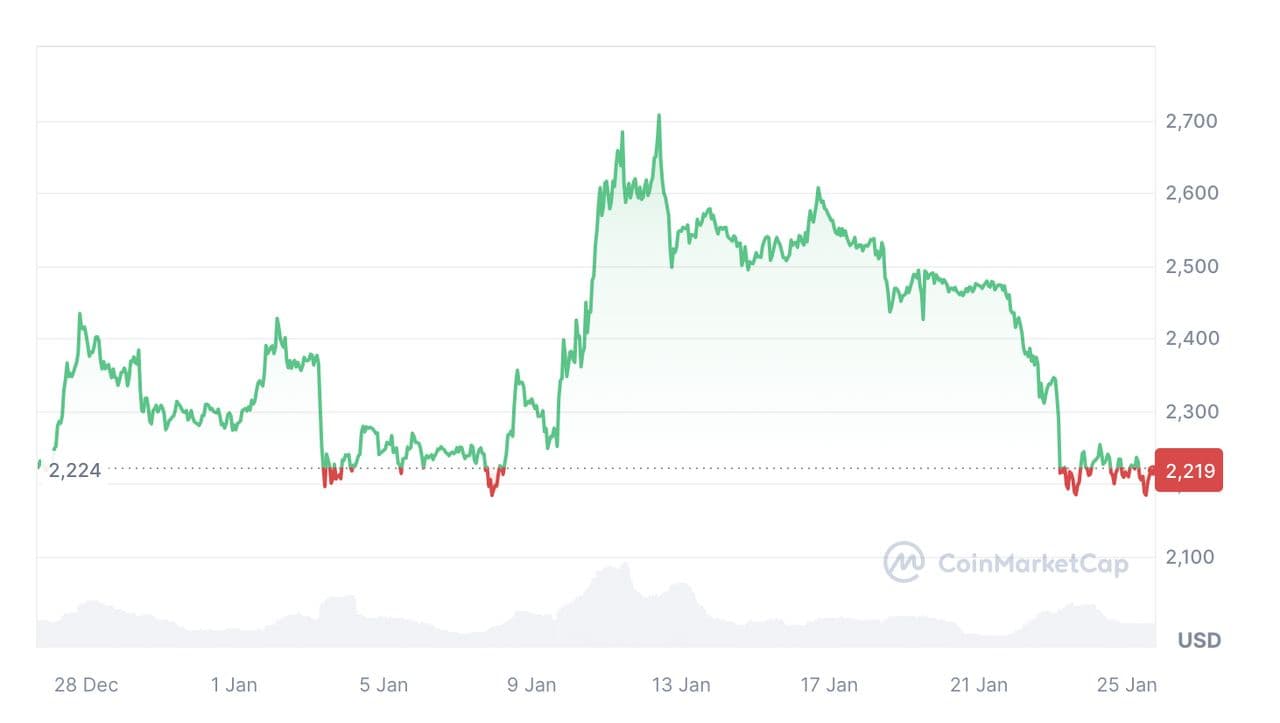Screen dimensions: 1280x723
Task: Select the 9 Jan date label
Action: (x=531, y=685)
